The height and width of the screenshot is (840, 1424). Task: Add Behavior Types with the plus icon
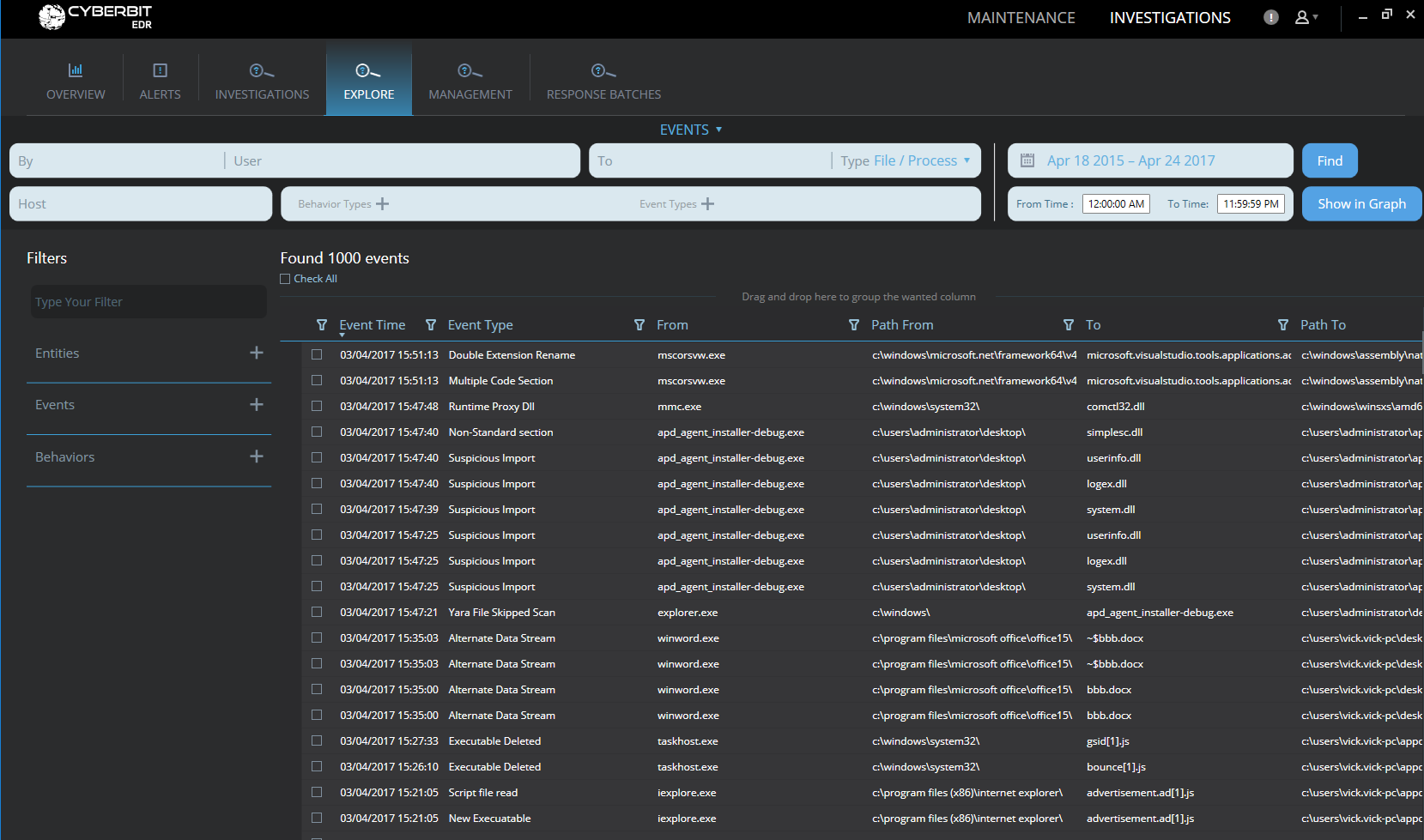click(x=383, y=204)
